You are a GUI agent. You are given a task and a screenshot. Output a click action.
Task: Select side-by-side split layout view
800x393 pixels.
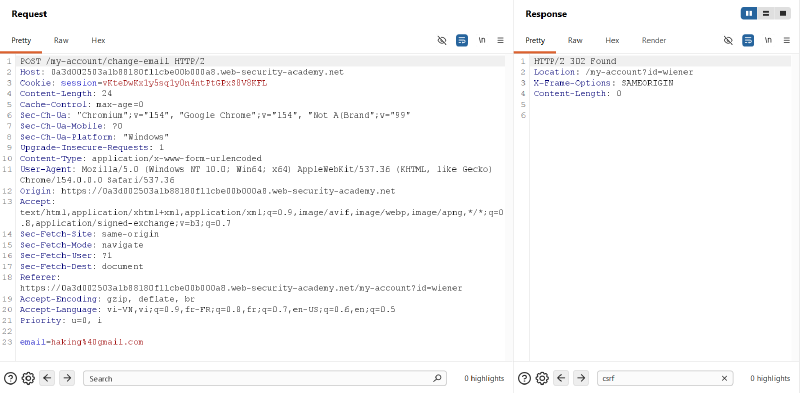coord(749,14)
